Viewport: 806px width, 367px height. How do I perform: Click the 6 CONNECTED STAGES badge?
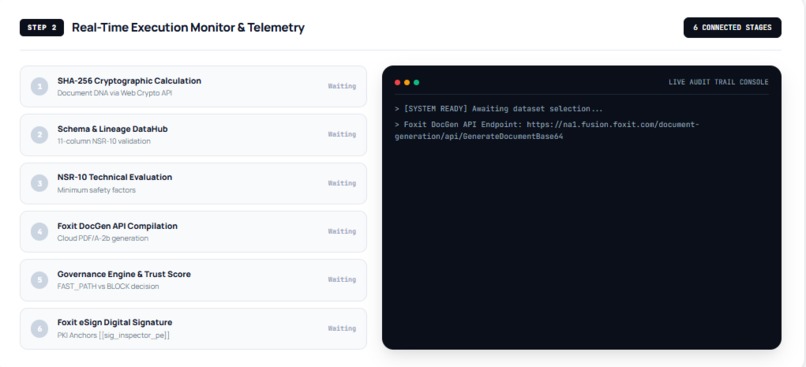pos(732,28)
